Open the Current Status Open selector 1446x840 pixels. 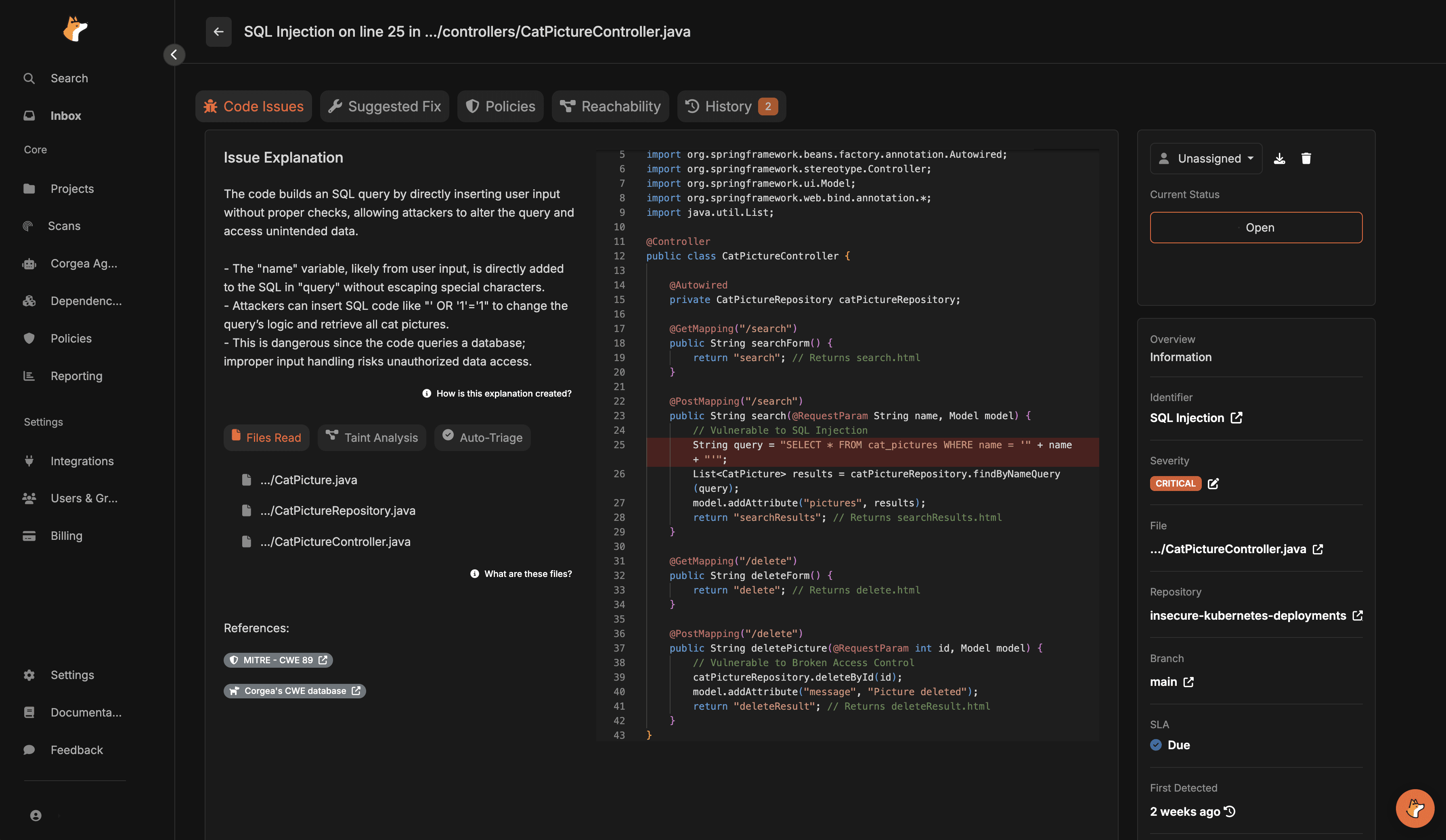click(x=1255, y=228)
